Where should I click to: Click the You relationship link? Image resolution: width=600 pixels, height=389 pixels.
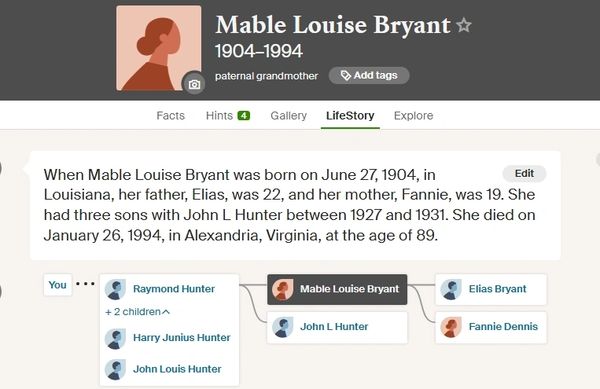click(57, 285)
